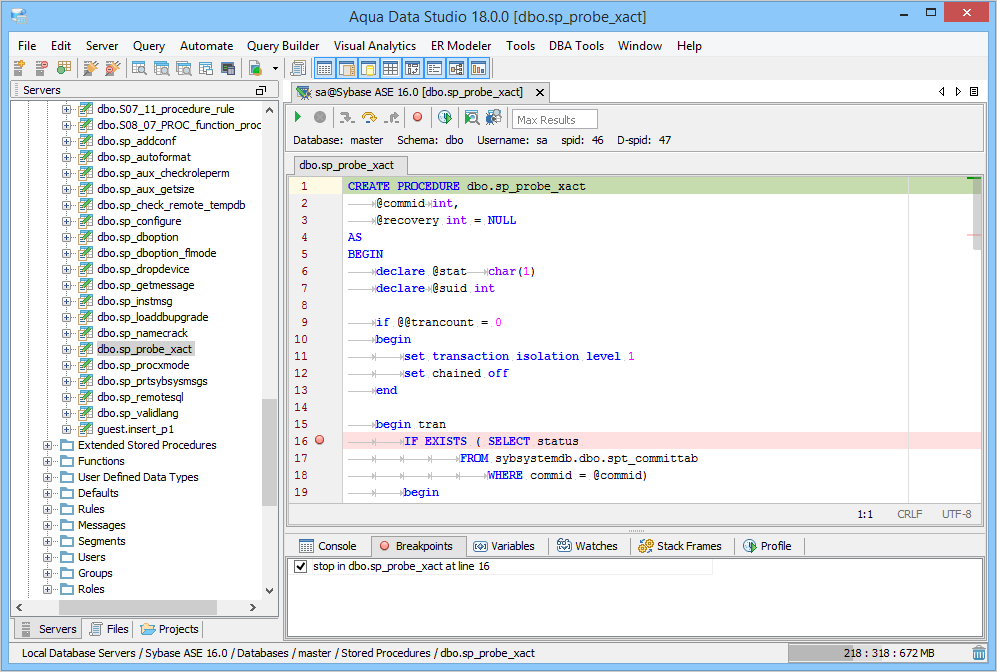Expand the User Defined Data Types folder
The image size is (997, 672).
coord(48,477)
